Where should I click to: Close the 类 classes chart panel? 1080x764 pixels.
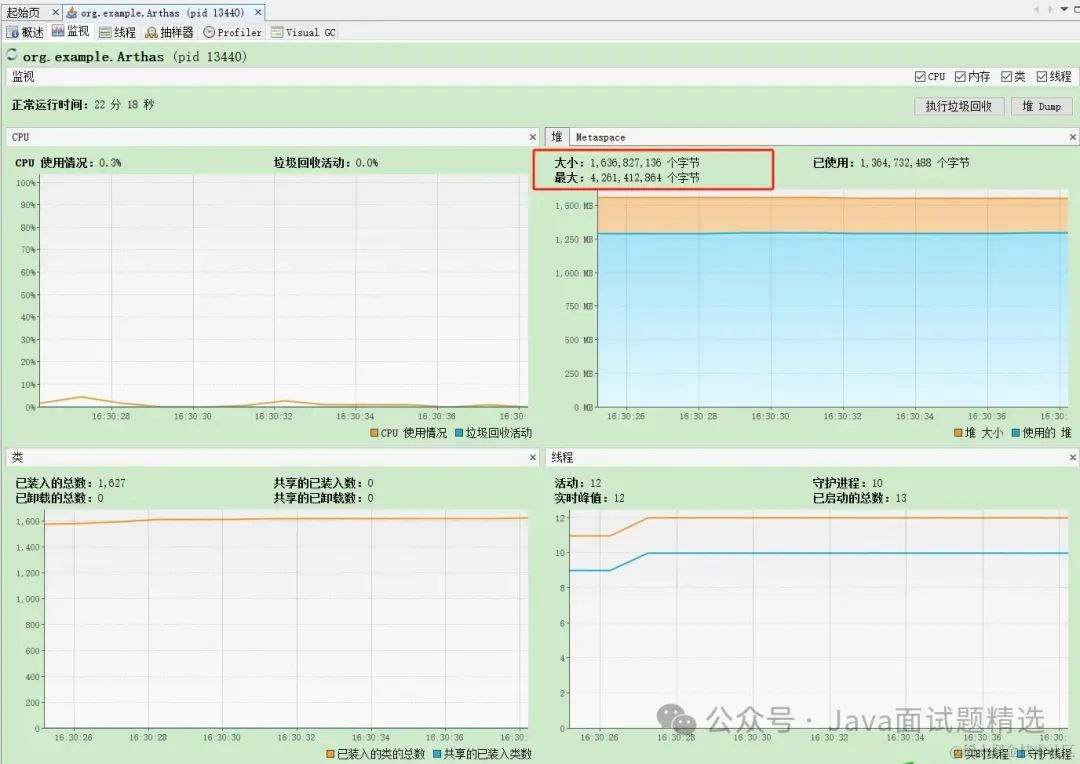pos(532,457)
